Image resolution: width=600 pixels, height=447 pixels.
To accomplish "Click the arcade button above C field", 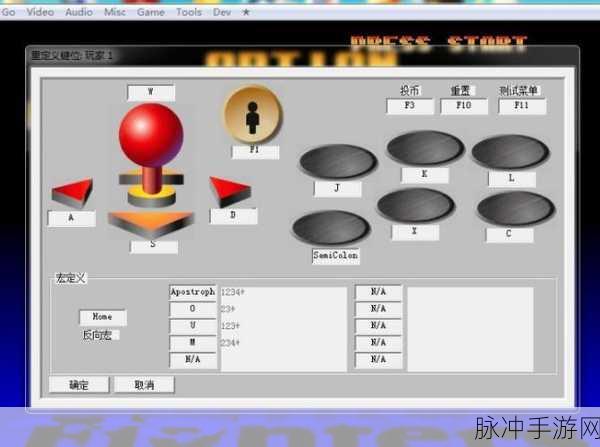I will click(x=516, y=209).
